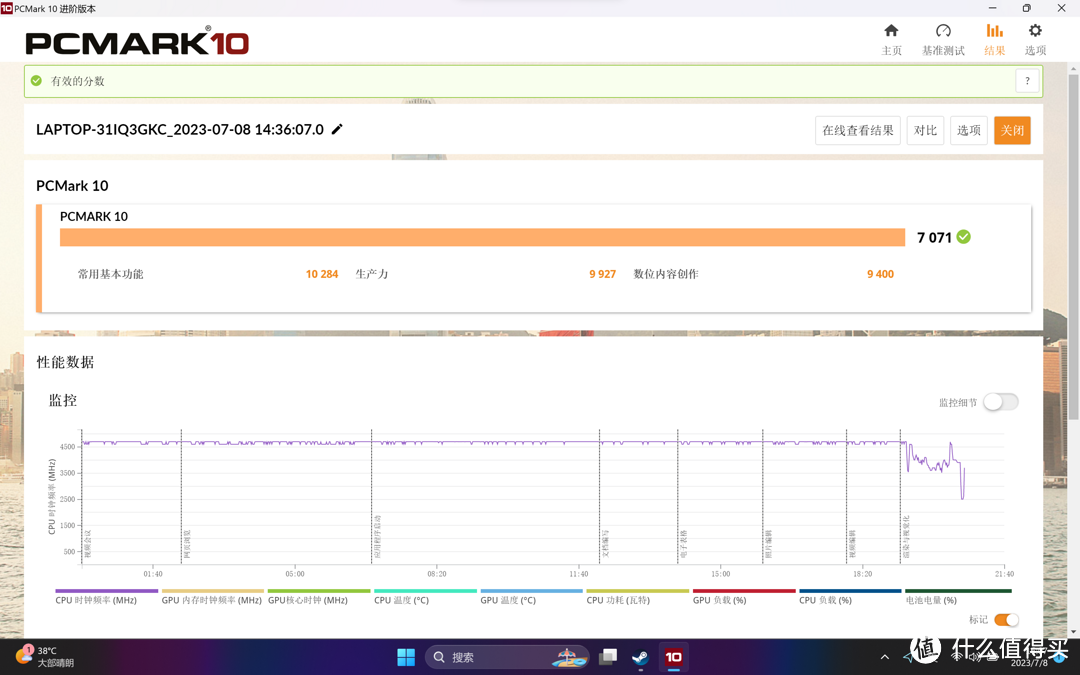Expand the system tray hidden icons chevron

[x=884, y=657]
